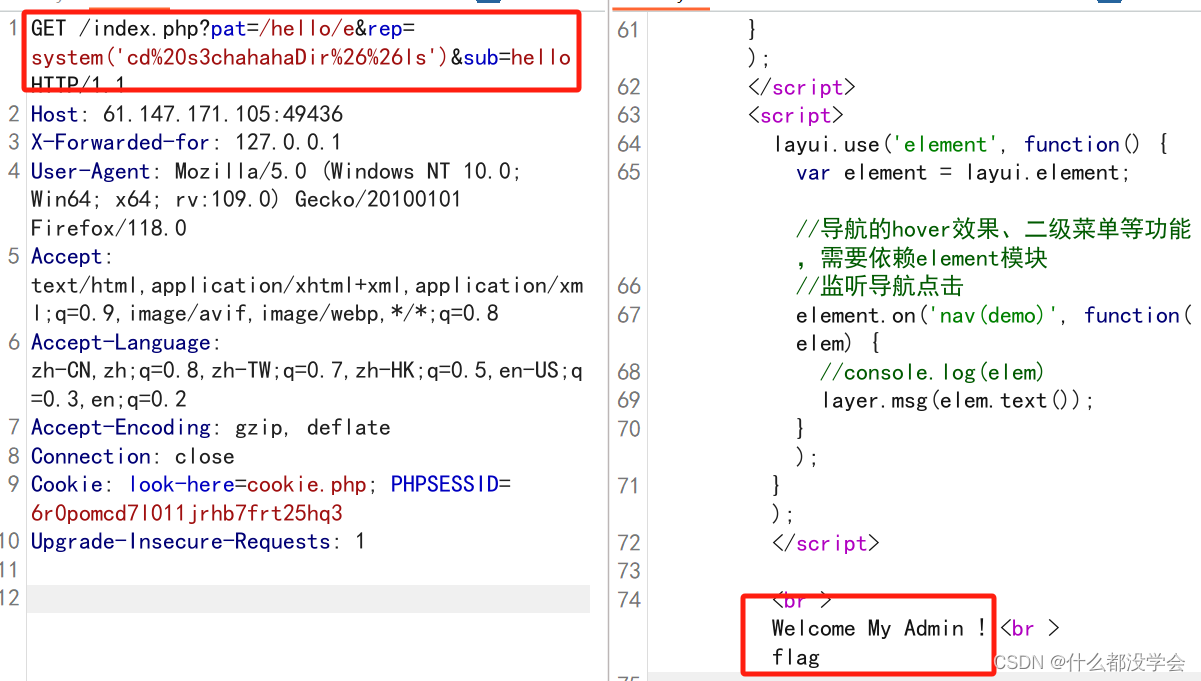Click the Connection: close header
This screenshot has height=681, width=1201.
click(133, 456)
